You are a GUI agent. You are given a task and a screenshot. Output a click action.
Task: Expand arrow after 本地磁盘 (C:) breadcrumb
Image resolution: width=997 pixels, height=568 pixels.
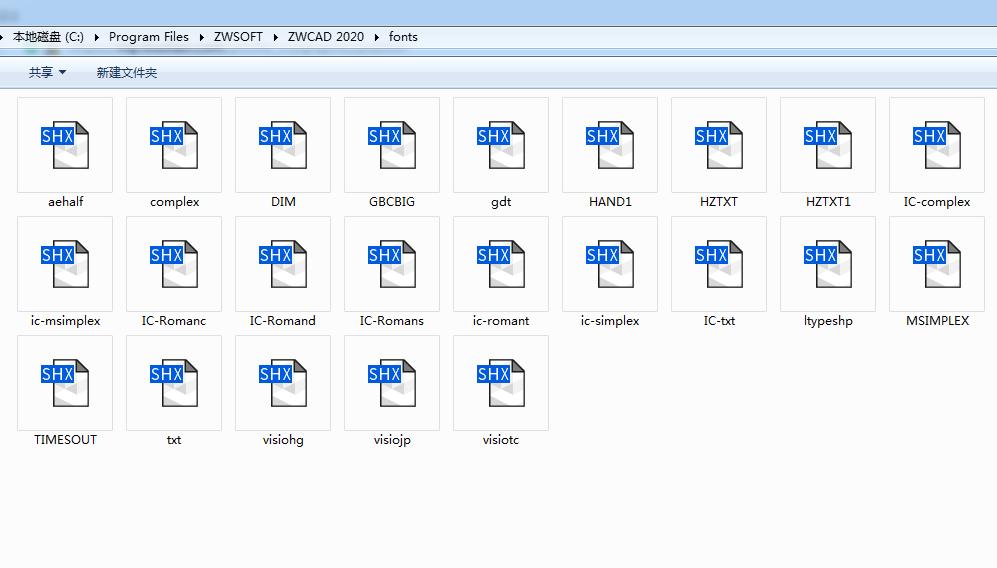pyautogui.click(x=97, y=38)
